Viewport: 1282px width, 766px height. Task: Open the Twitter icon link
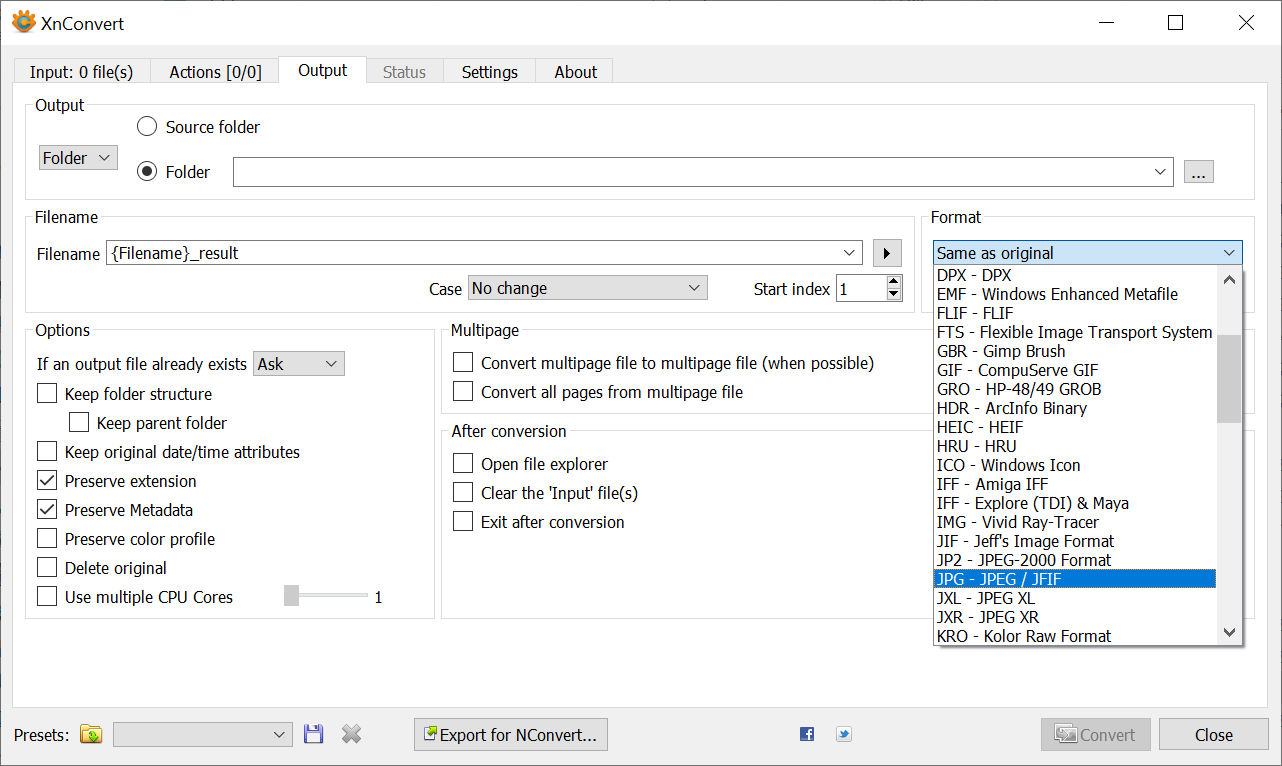click(844, 735)
